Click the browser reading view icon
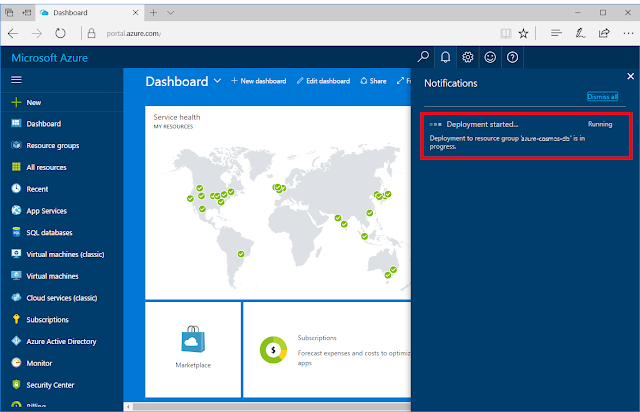The height and width of the screenshot is (412, 640). (x=506, y=33)
